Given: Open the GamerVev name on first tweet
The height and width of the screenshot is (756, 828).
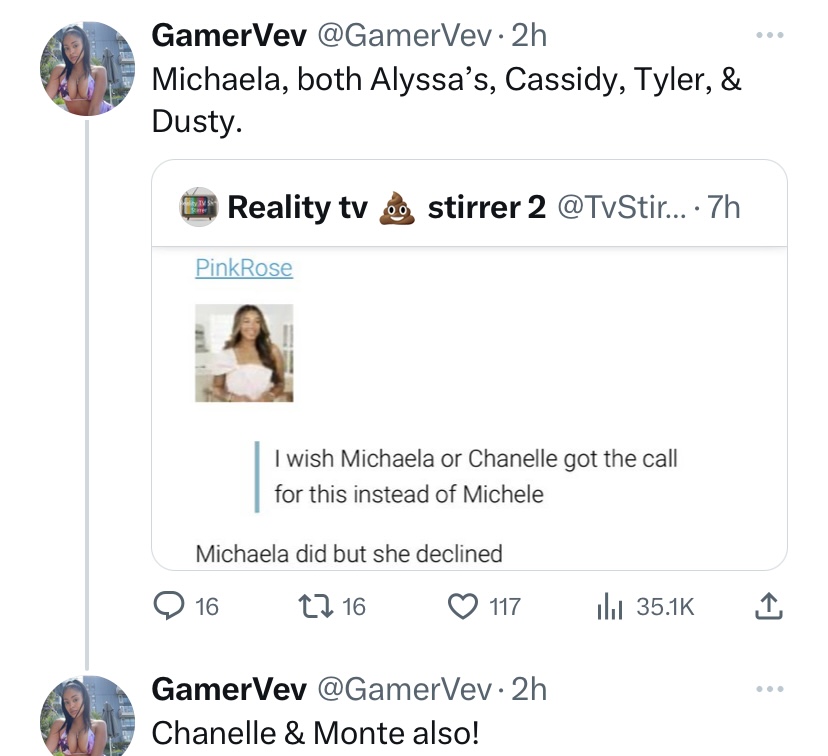Looking at the screenshot, I should coord(229,36).
